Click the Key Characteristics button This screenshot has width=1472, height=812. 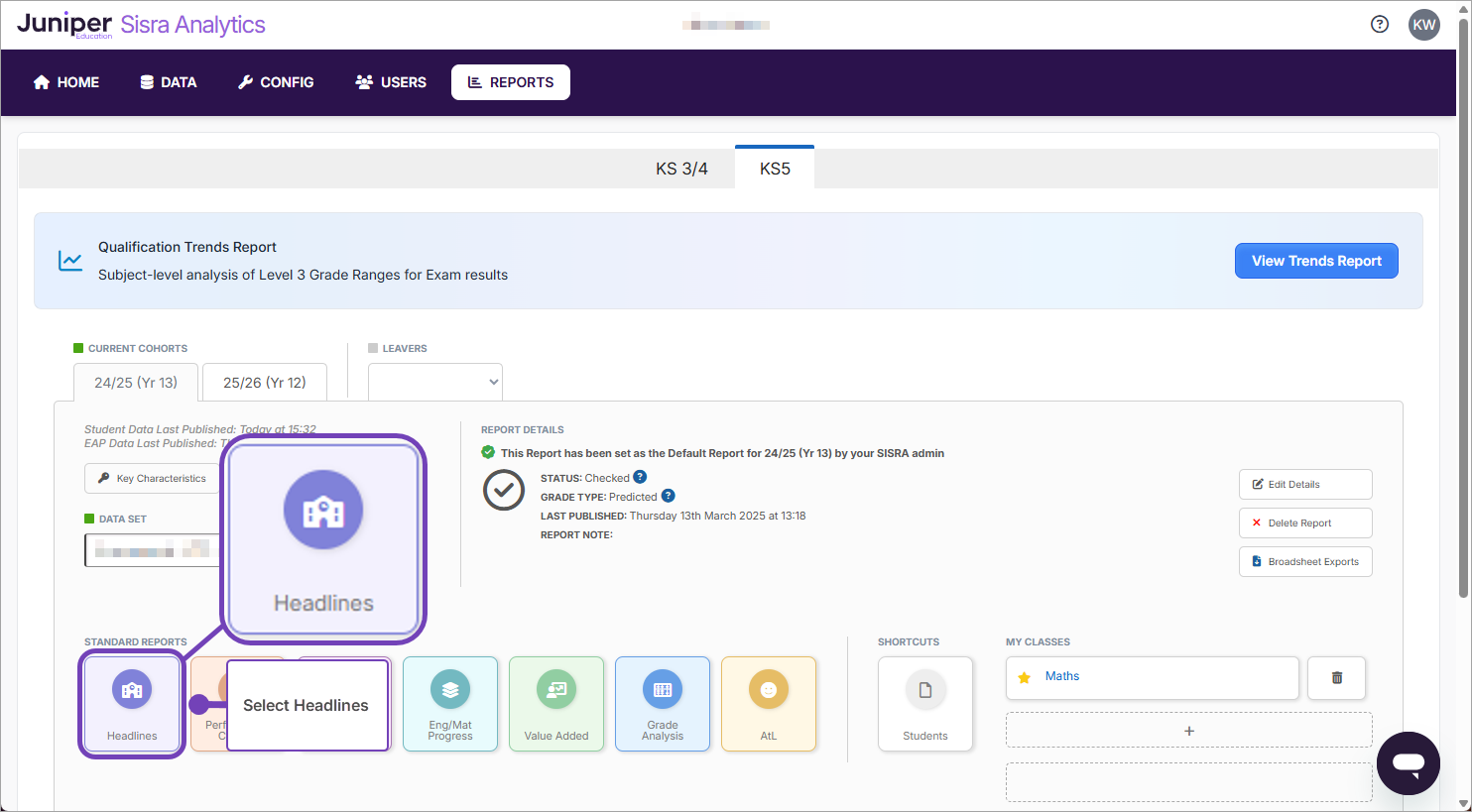pyautogui.click(x=152, y=479)
